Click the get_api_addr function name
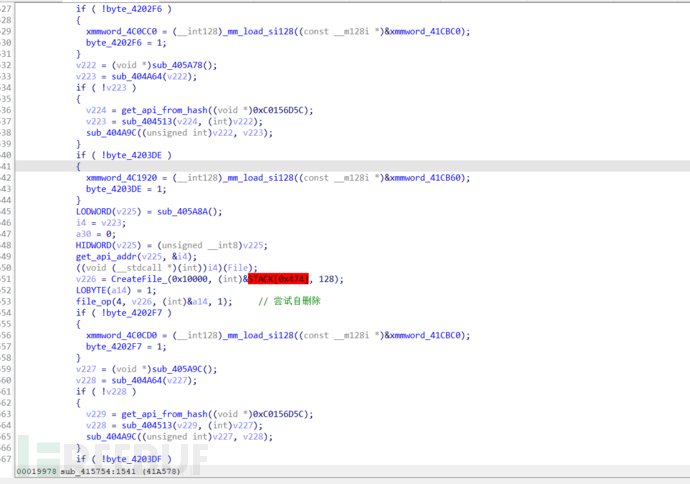The width and height of the screenshot is (690, 484). (x=106, y=256)
